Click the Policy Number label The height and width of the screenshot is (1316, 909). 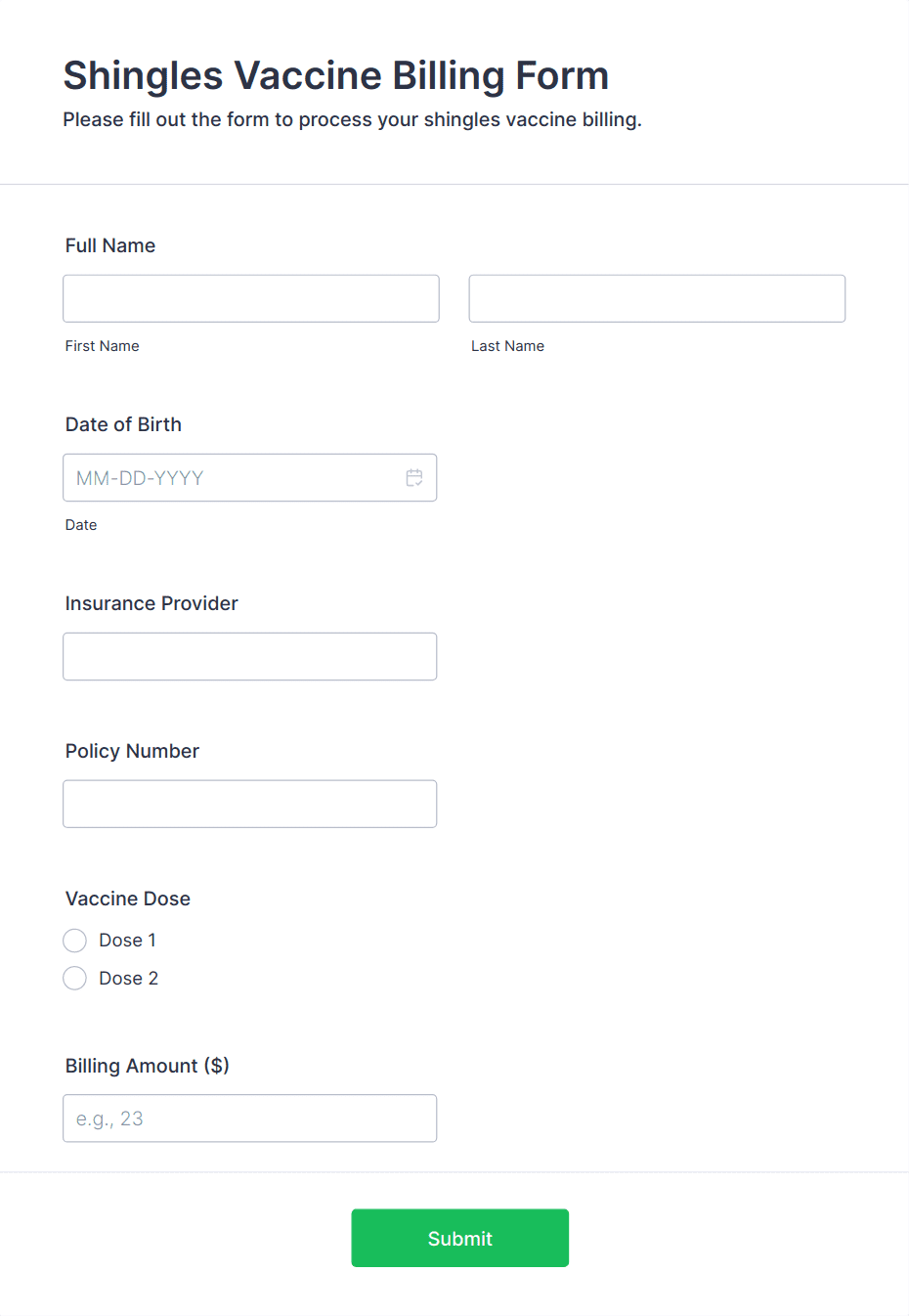132,751
